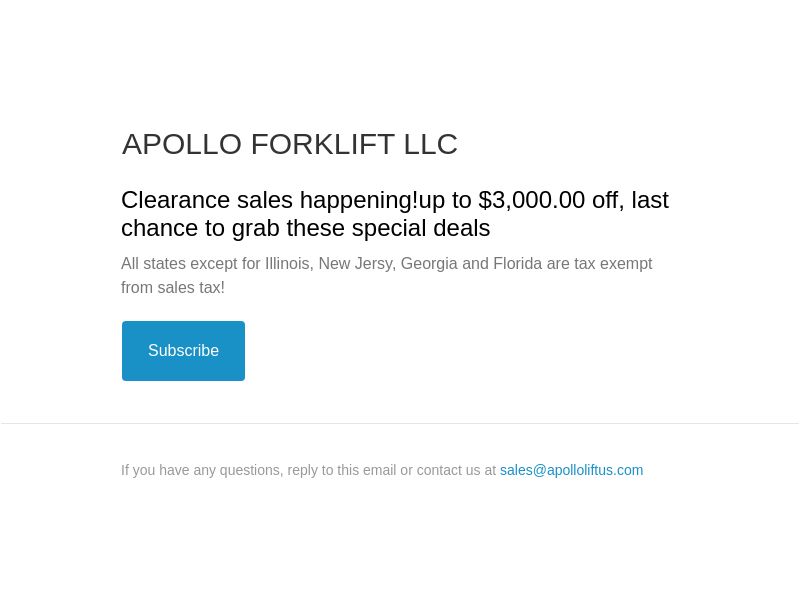The image size is (800, 600).
Task: Click New Jersy in the tax note
Action: pyautogui.click(x=357, y=264)
